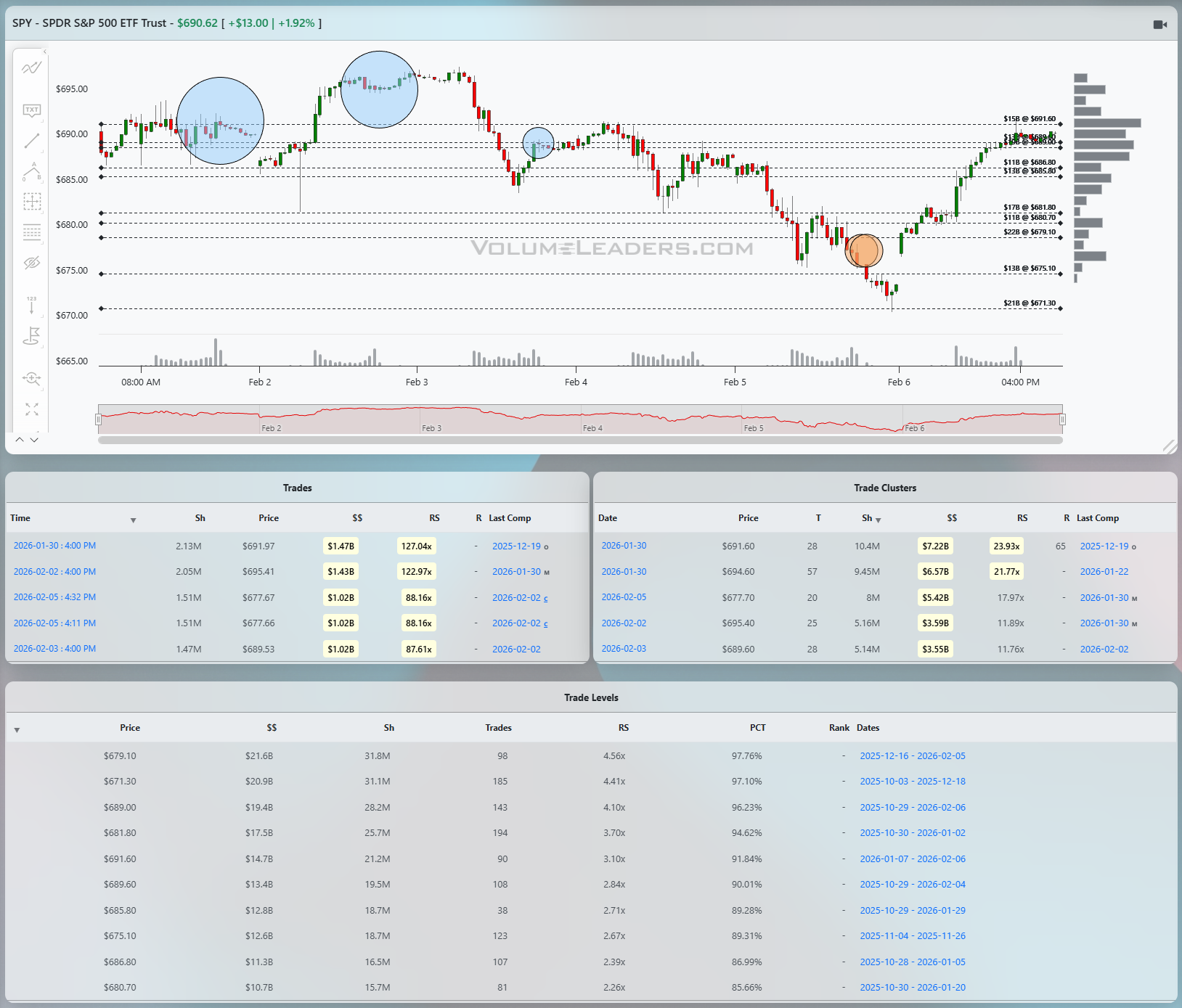Open dates 2025-10-03 - 2025-12-18
Viewport: 1182px width, 1008px height.
(913, 782)
